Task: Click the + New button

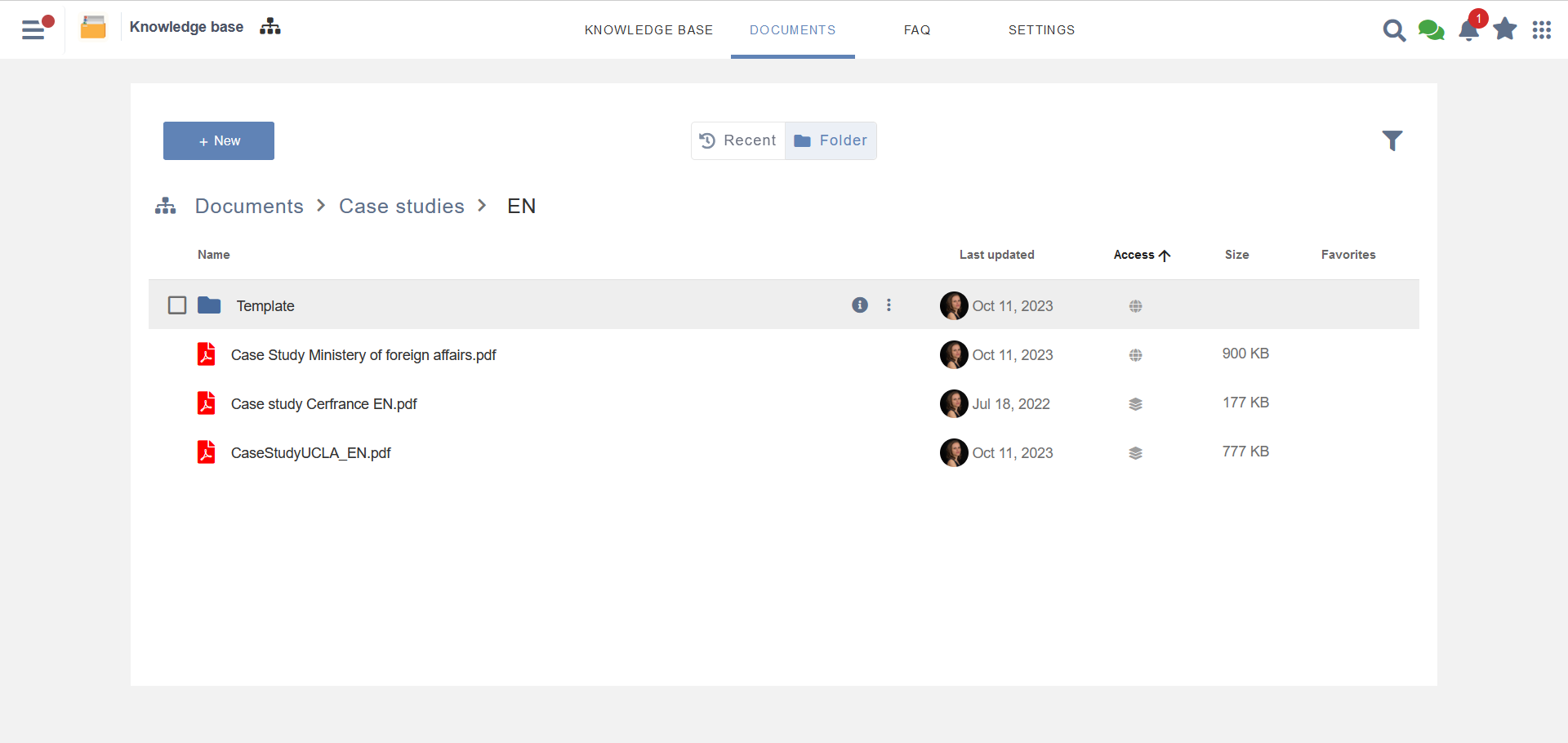Action: click(219, 140)
